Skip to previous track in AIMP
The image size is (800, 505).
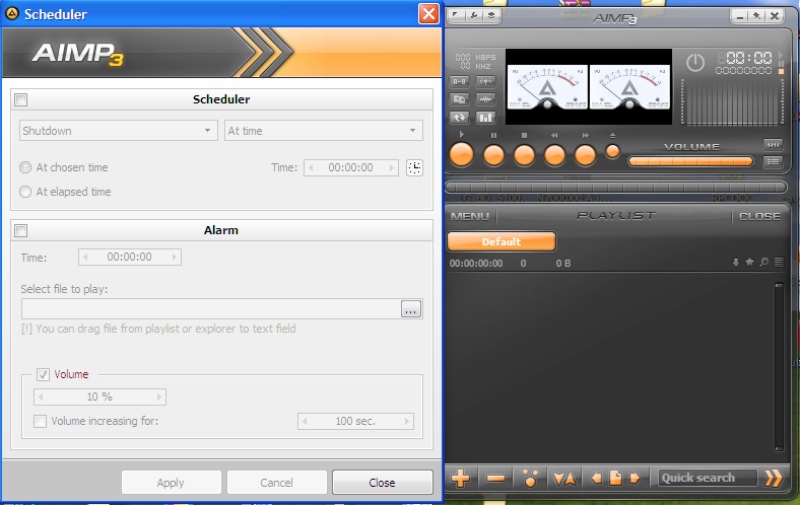tap(555, 155)
